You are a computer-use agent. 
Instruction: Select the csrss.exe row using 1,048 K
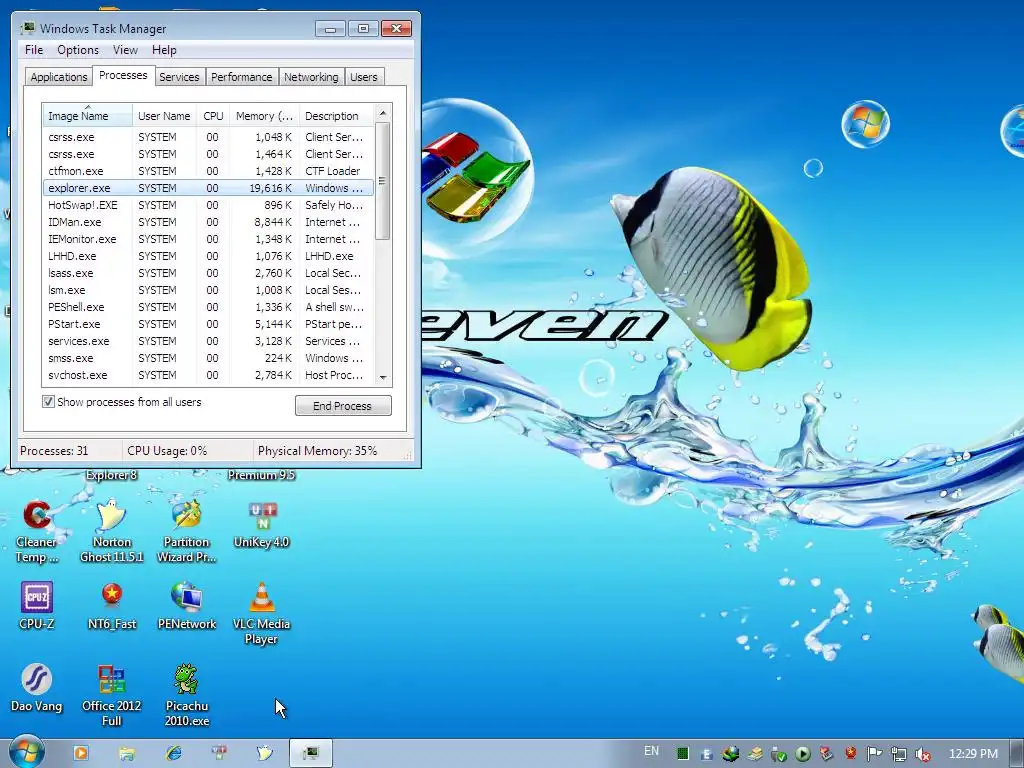pyautogui.click(x=208, y=137)
